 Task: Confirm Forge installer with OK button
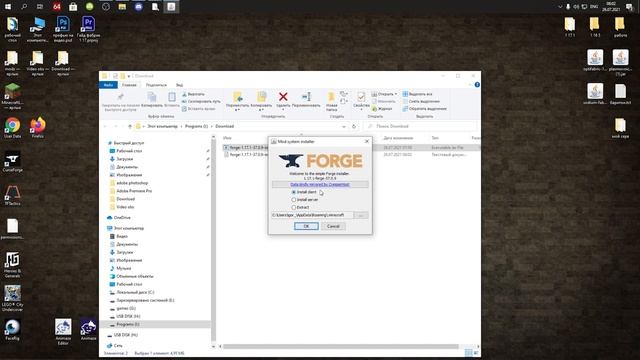[306, 226]
